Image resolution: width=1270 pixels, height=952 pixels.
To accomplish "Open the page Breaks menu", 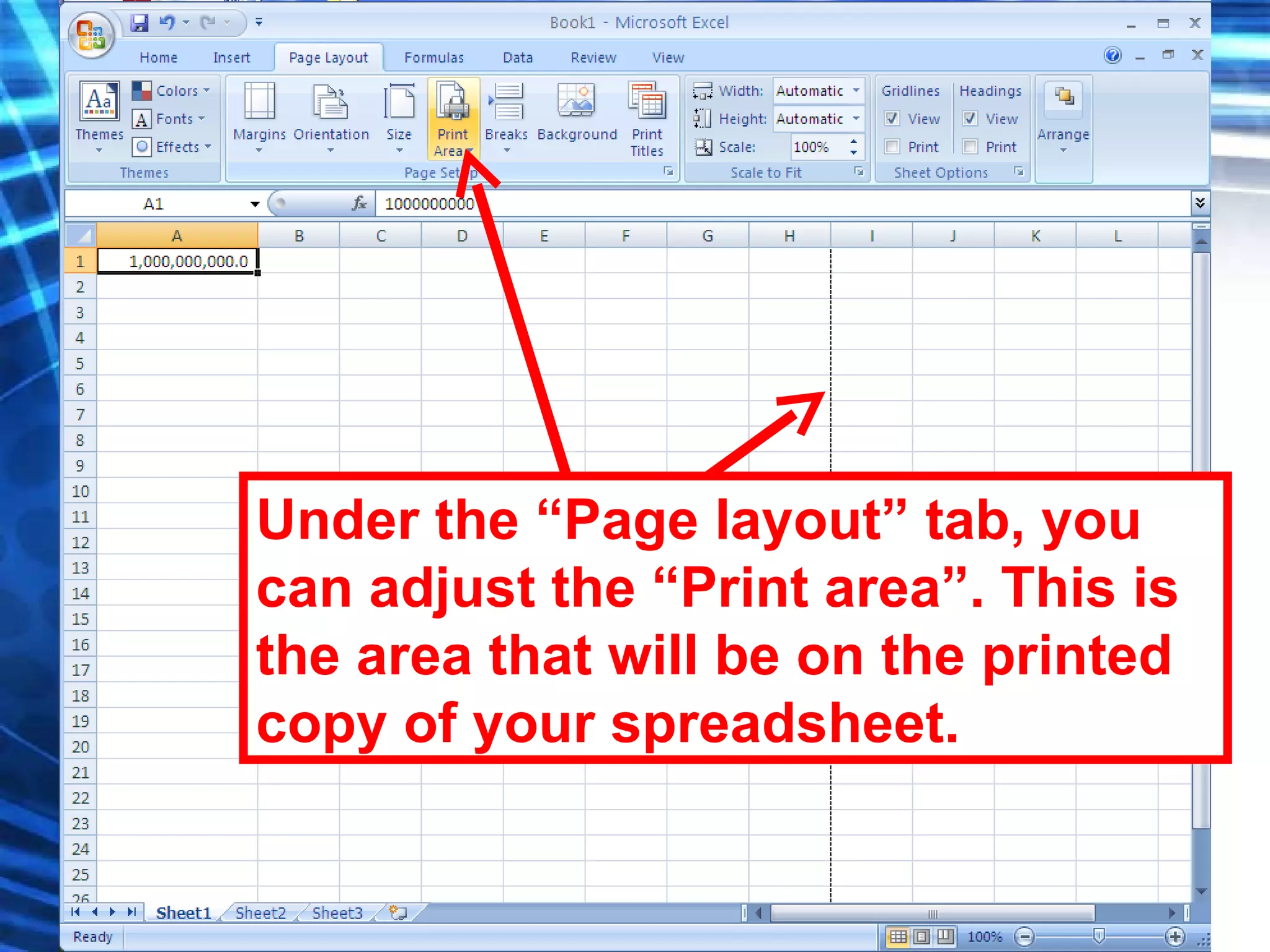I will (x=506, y=118).
